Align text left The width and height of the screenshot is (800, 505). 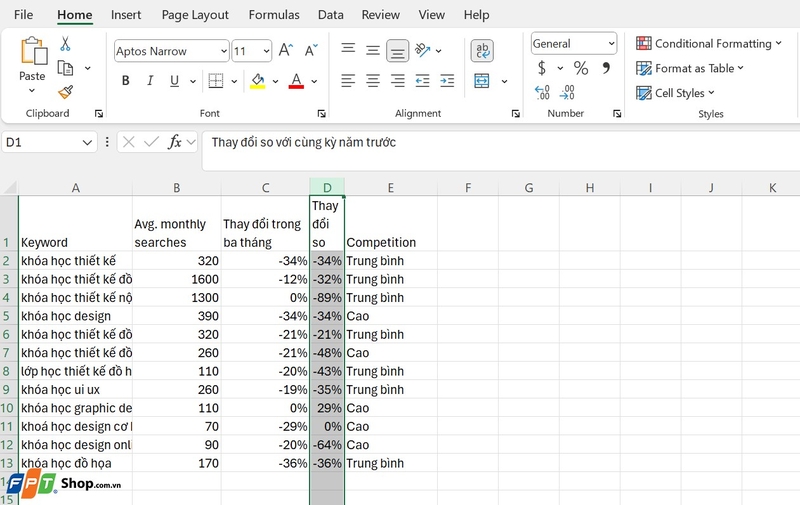348,81
